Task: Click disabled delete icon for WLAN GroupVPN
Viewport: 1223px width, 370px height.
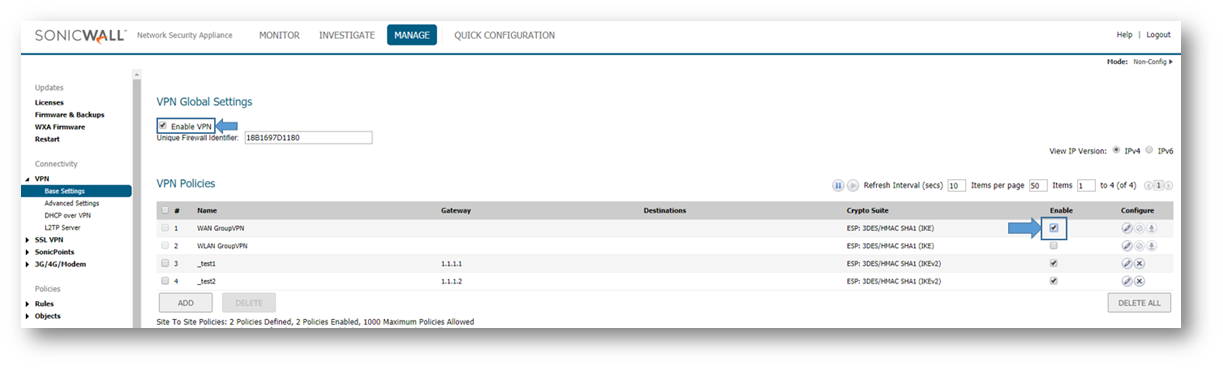Action: click(1139, 245)
